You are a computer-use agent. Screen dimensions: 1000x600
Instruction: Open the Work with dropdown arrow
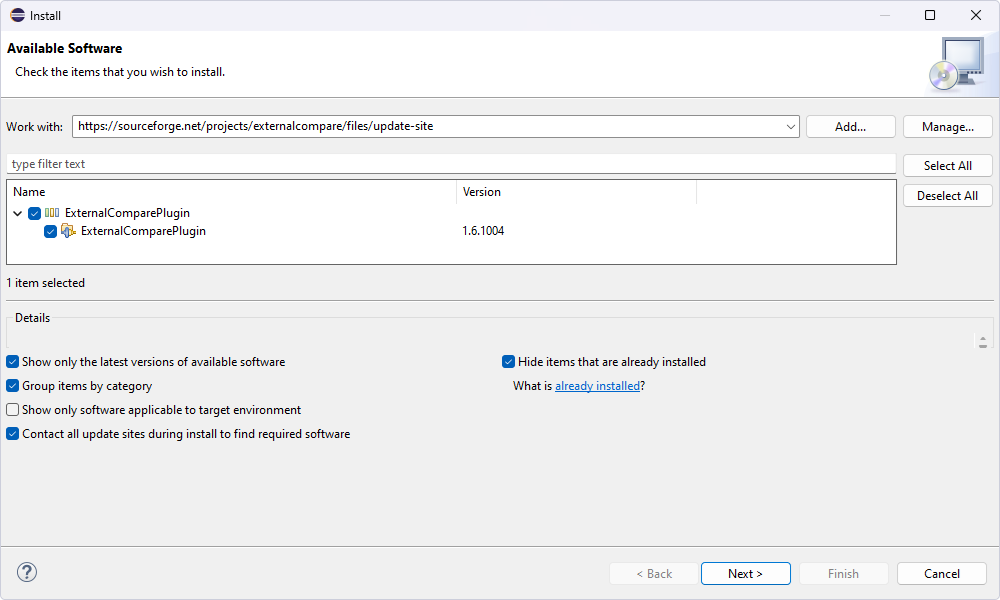click(x=791, y=127)
